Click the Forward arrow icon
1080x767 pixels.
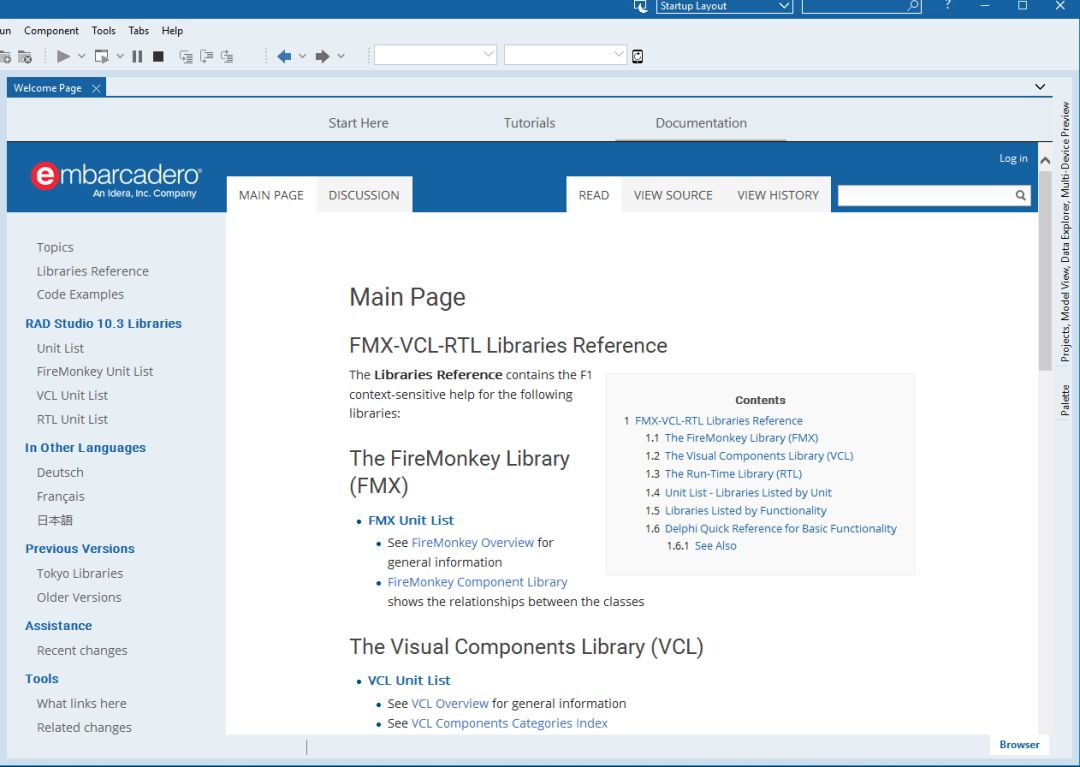click(x=322, y=56)
